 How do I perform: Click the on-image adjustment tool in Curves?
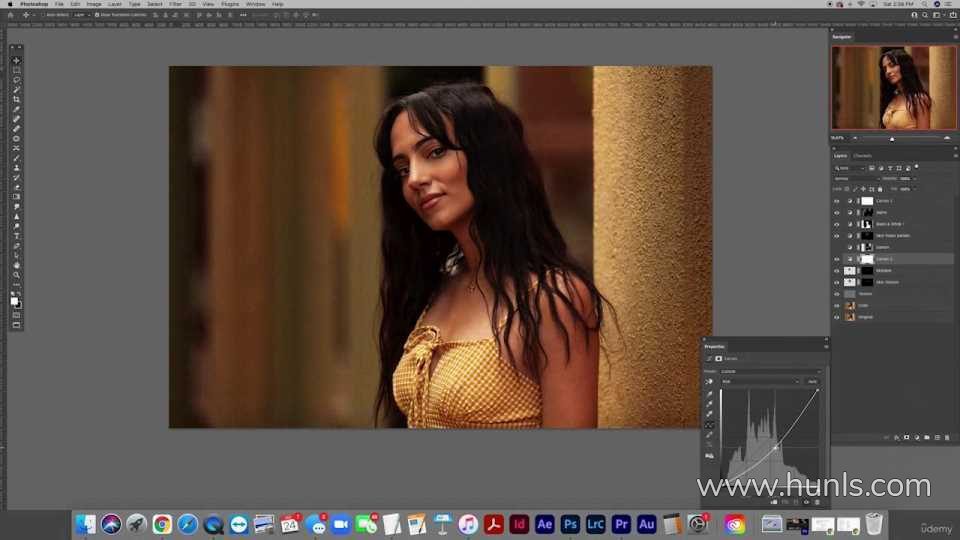coord(710,382)
